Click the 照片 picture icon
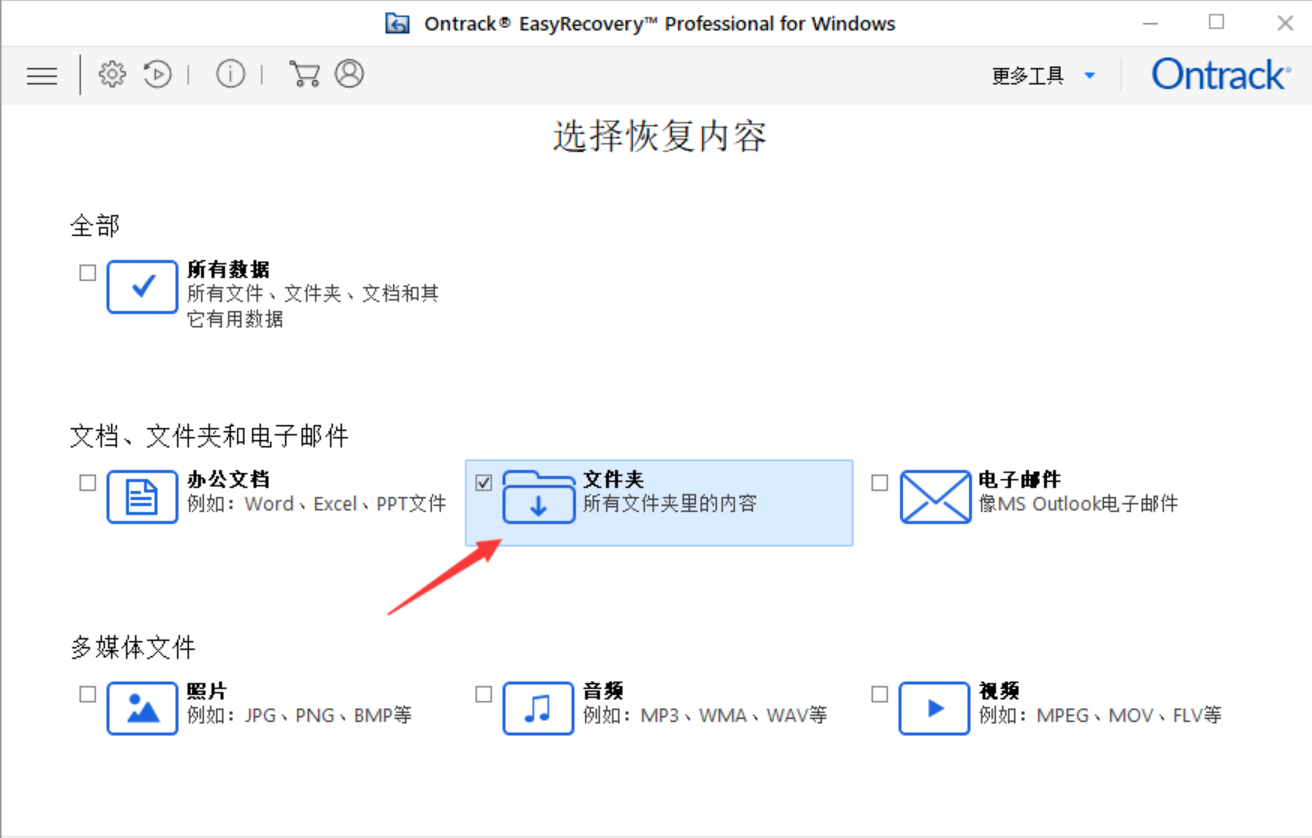The width and height of the screenshot is (1312, 838). coord(142,709)
